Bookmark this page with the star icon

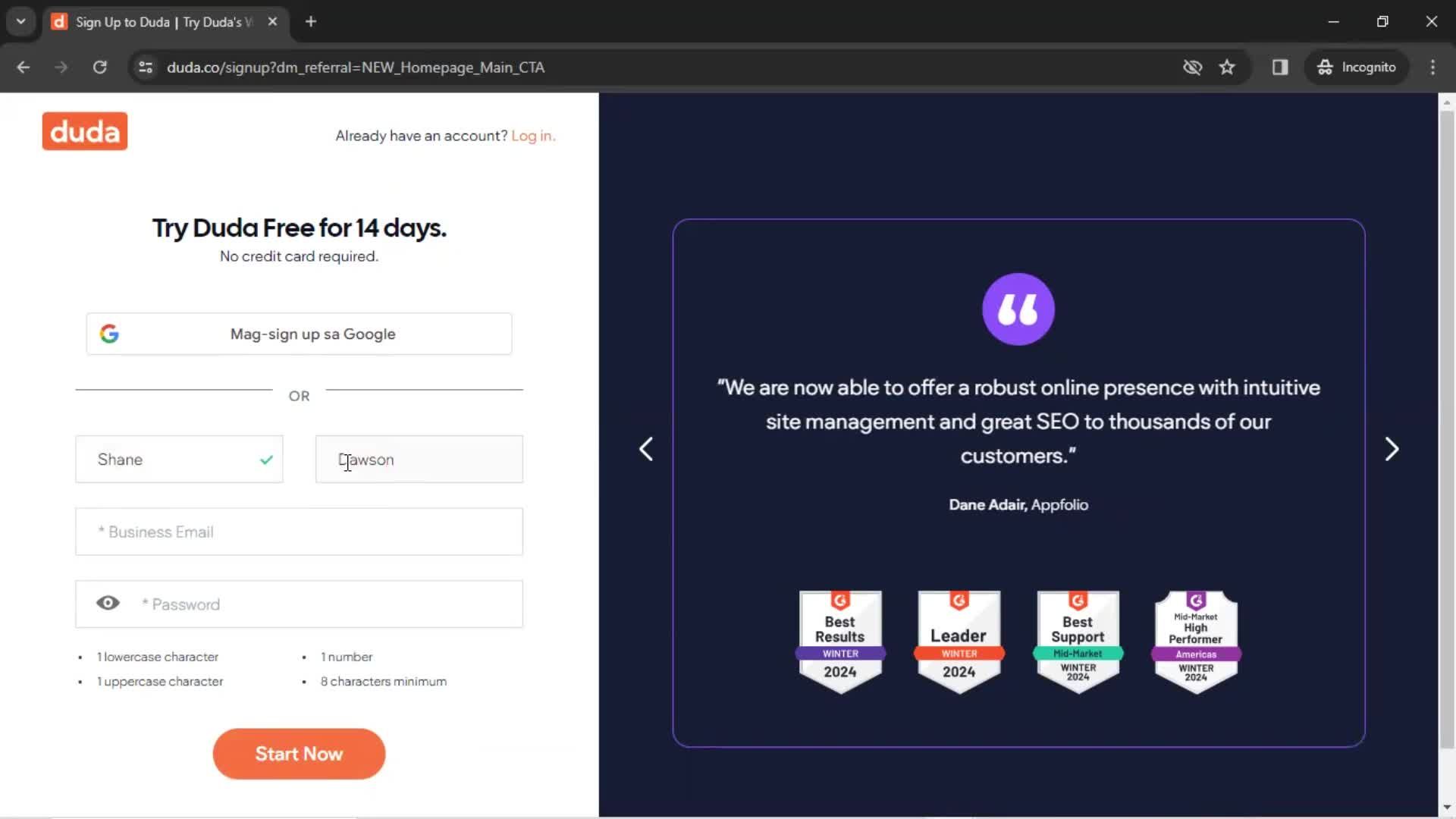(1227, 67)
